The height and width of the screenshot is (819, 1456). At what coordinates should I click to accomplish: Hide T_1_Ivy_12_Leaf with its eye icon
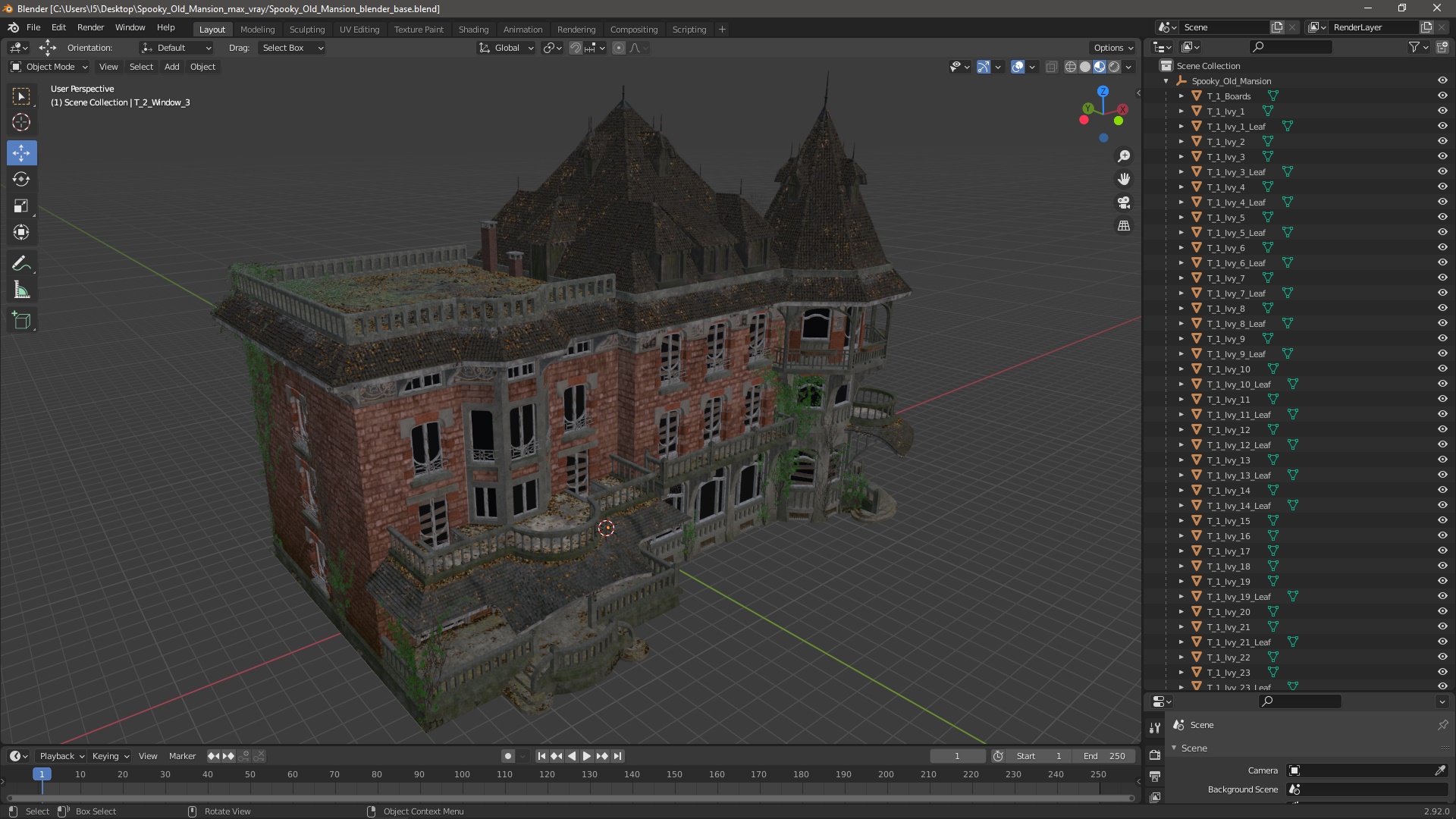(x=1442, y=444)
